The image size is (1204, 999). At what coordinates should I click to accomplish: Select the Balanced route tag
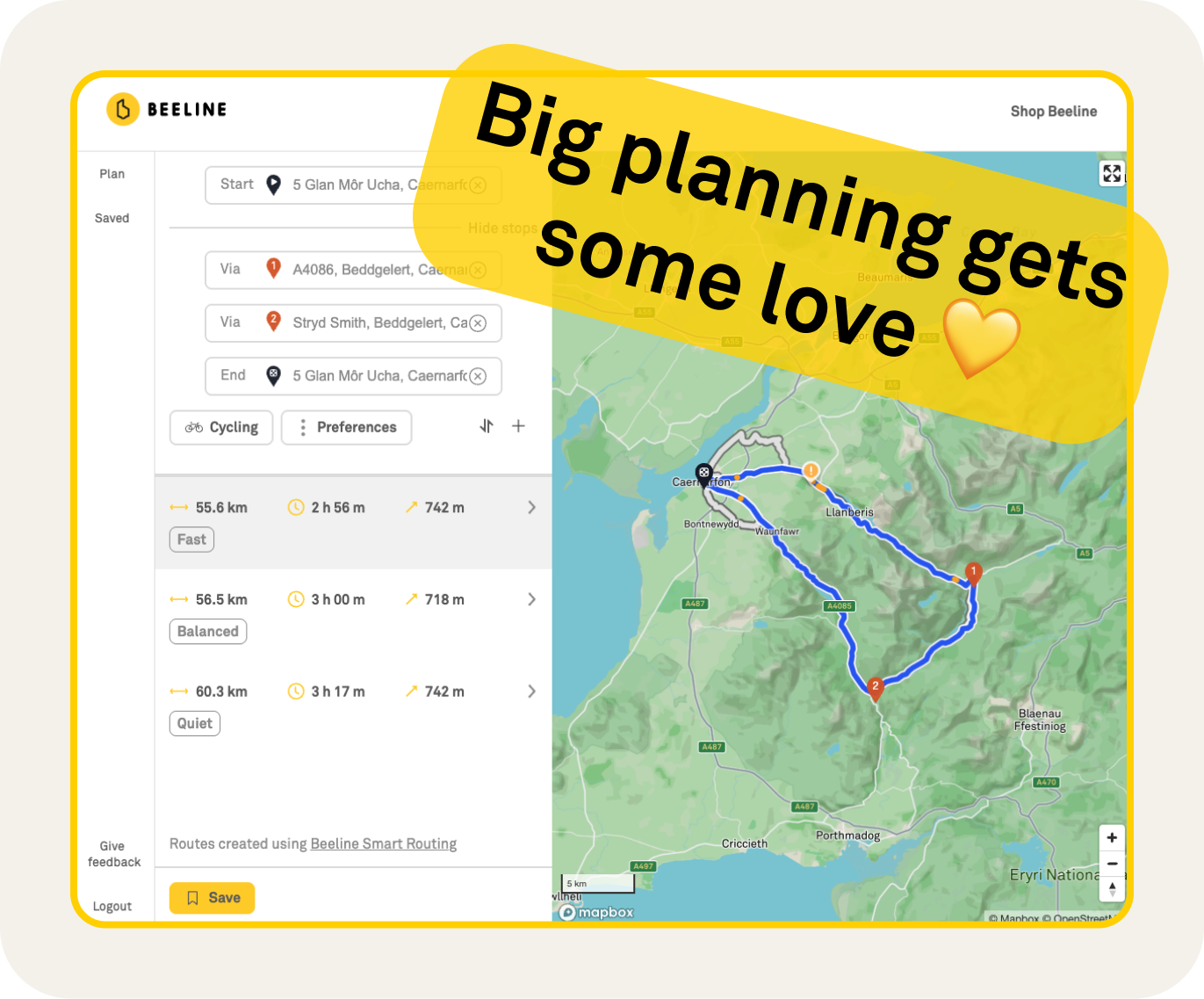(x=208, y=632)
